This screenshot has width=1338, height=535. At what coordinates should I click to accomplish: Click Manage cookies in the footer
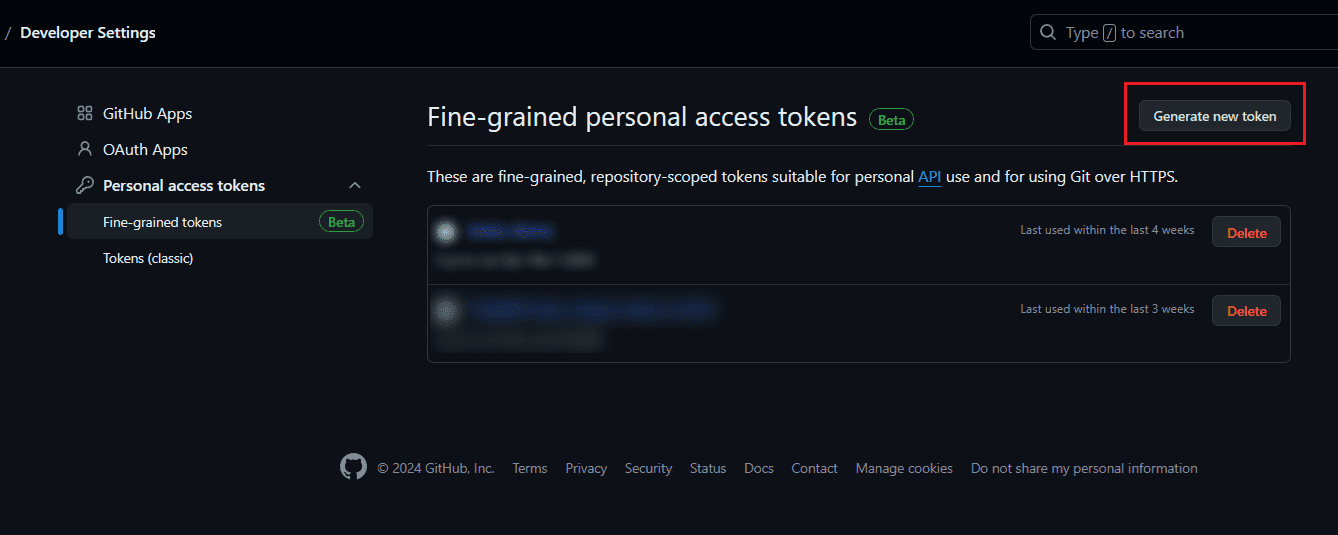pos(904,468)
